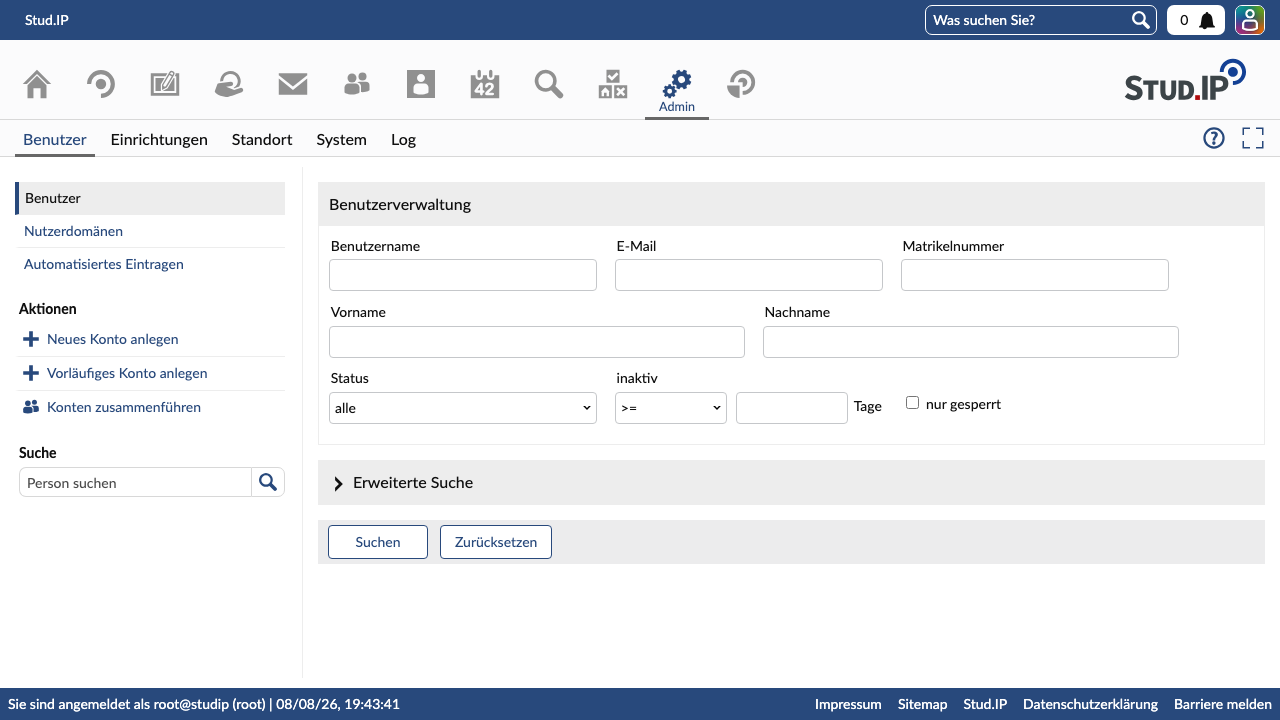Viewport: 1280px width, 720px height.
Task: Open the Stud.IP footer link
Action: [985, 704]
